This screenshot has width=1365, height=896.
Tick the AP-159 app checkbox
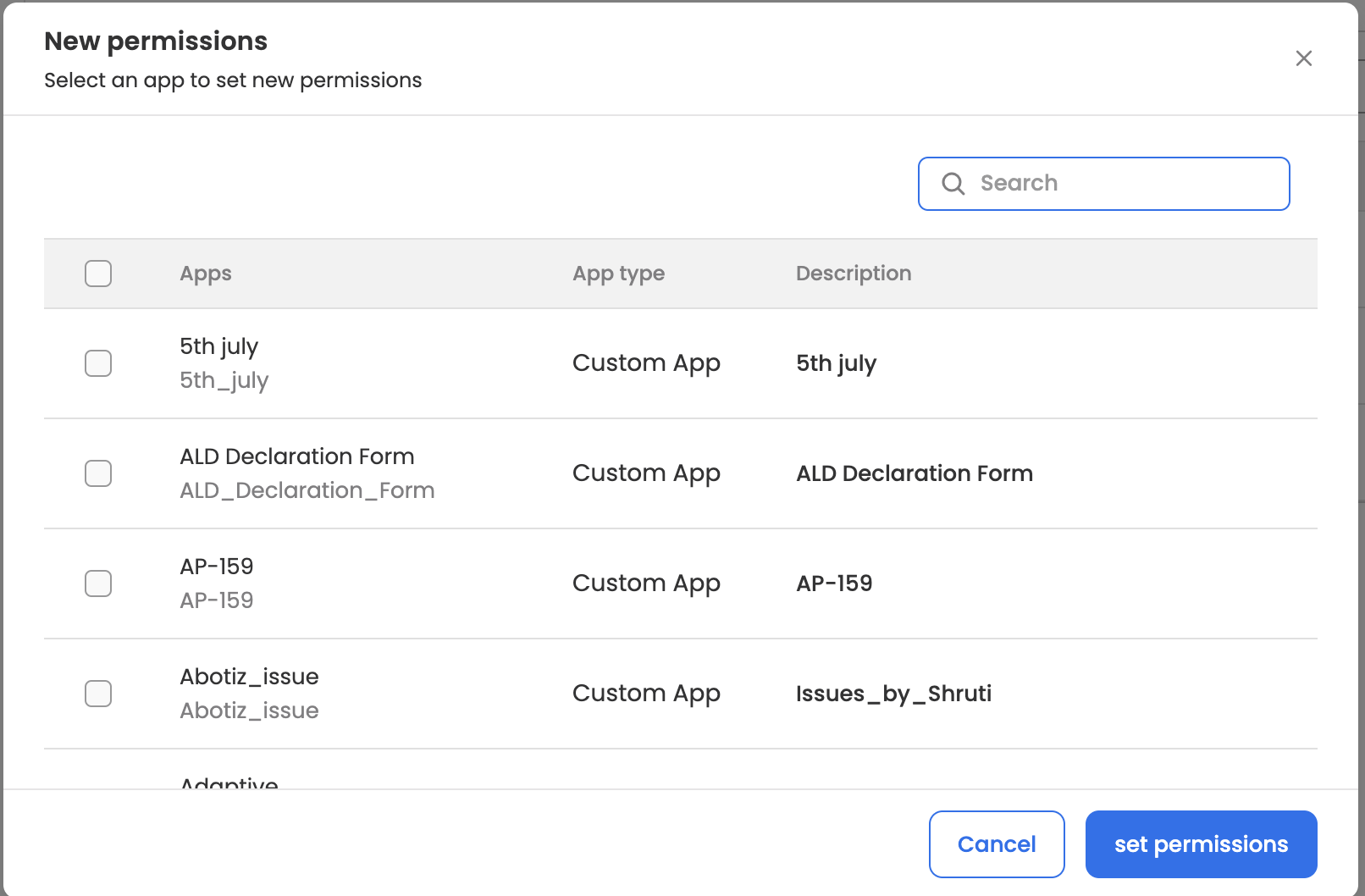point(98,584)
